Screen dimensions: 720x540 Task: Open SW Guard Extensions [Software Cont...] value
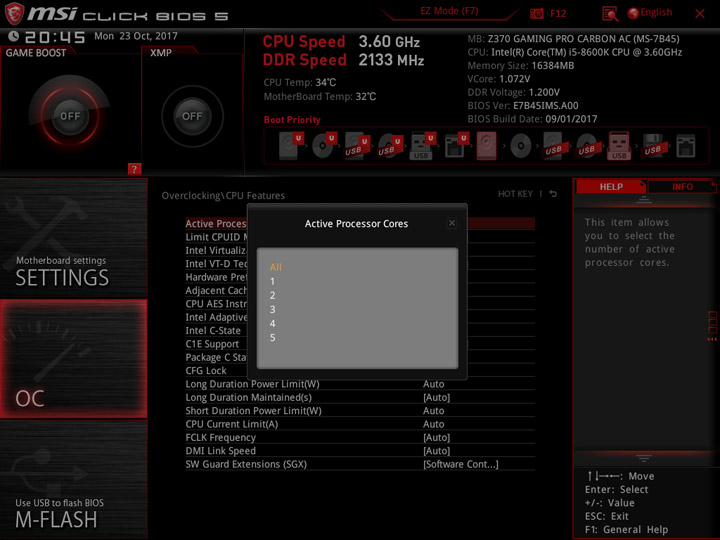pos(461,464)
